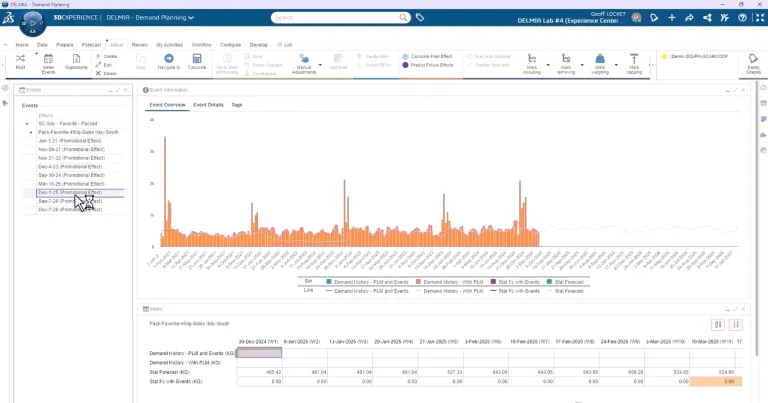Select Sep-30-24 (Promotional Effect) event
Screen dimensions: 768x403
point(70,175)
